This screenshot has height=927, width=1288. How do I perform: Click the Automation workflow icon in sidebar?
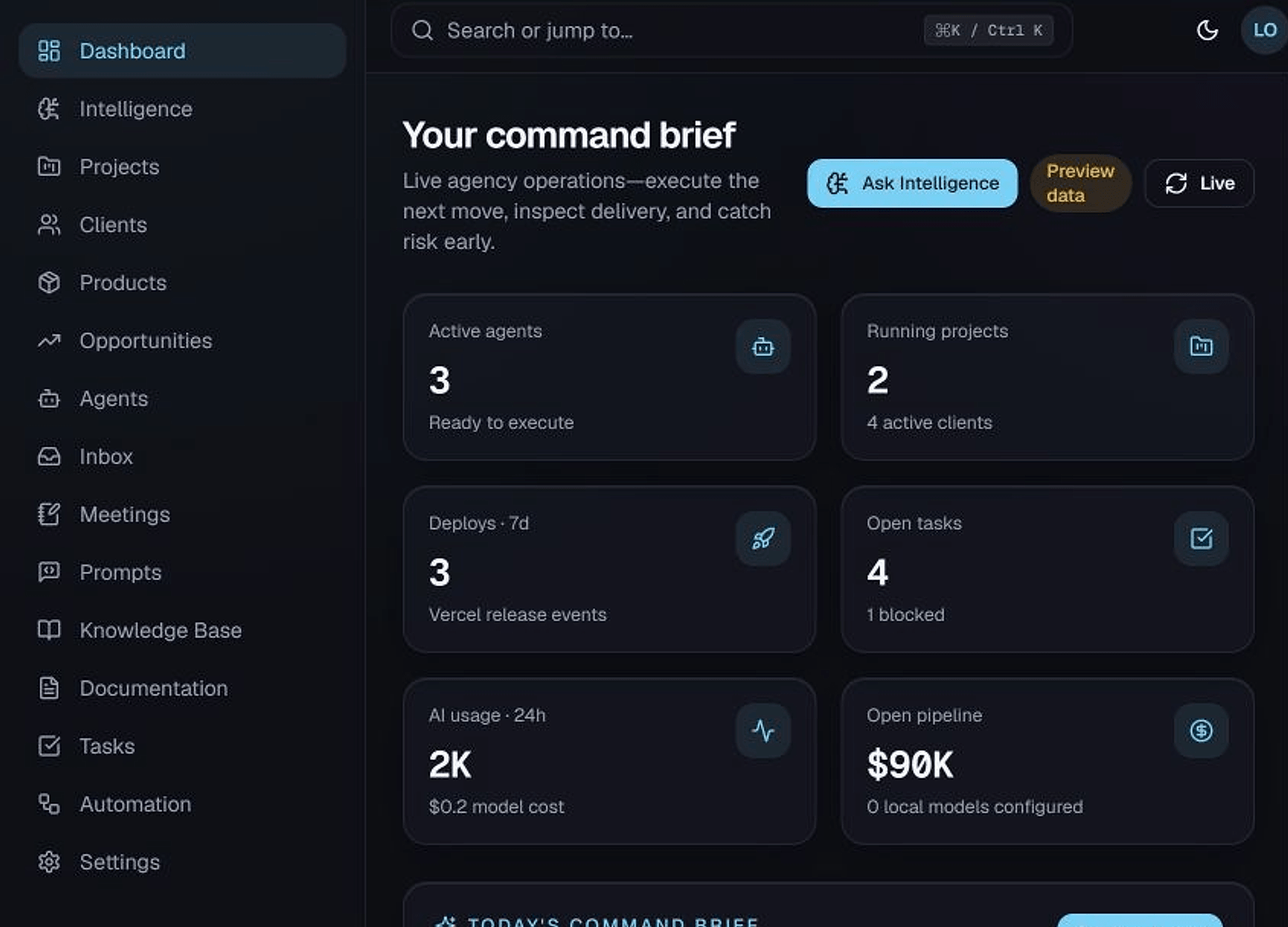[x=49, y=804]
